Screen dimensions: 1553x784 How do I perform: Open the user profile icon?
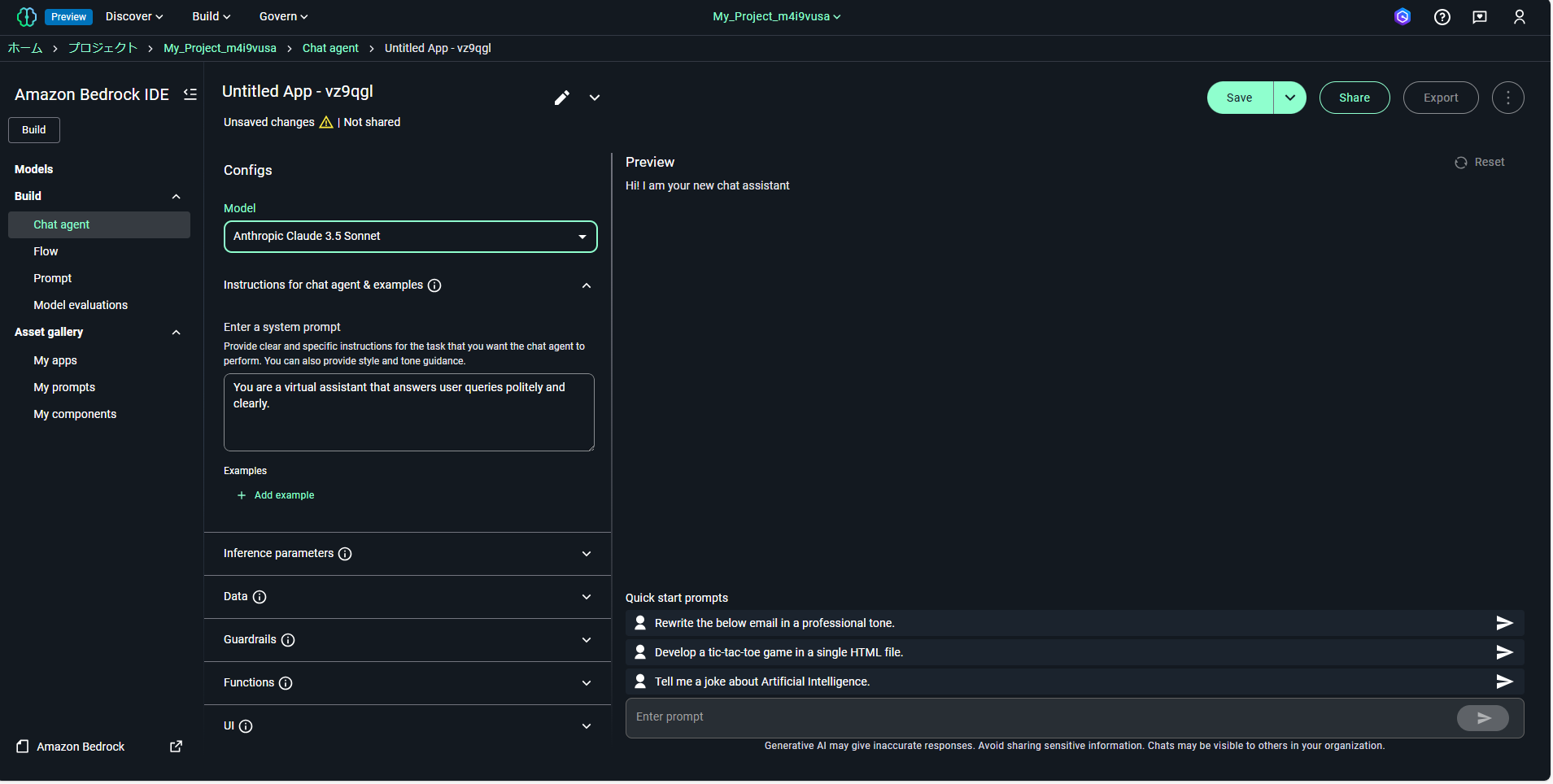[x=1519, y=16]
